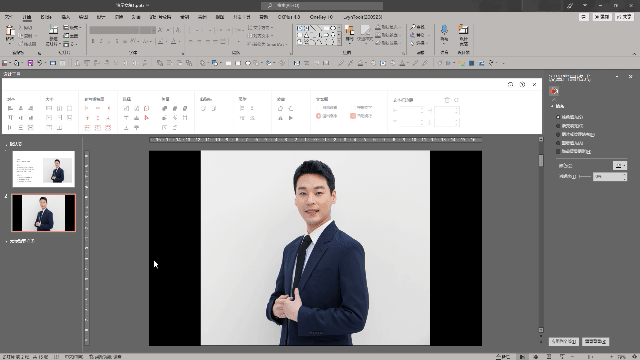Close the Format Background pane
The height and width of the screenshot is (360, 640).
pyautogui.click(x=630, y=77)
